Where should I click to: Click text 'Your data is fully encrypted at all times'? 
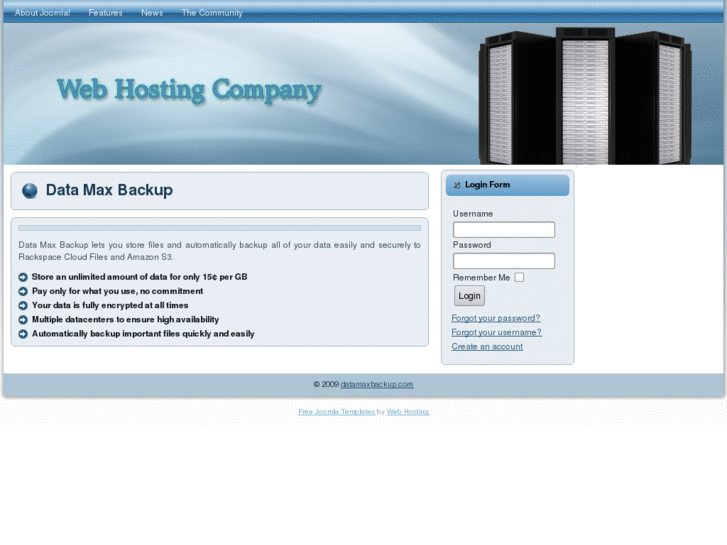pos(110,305)
